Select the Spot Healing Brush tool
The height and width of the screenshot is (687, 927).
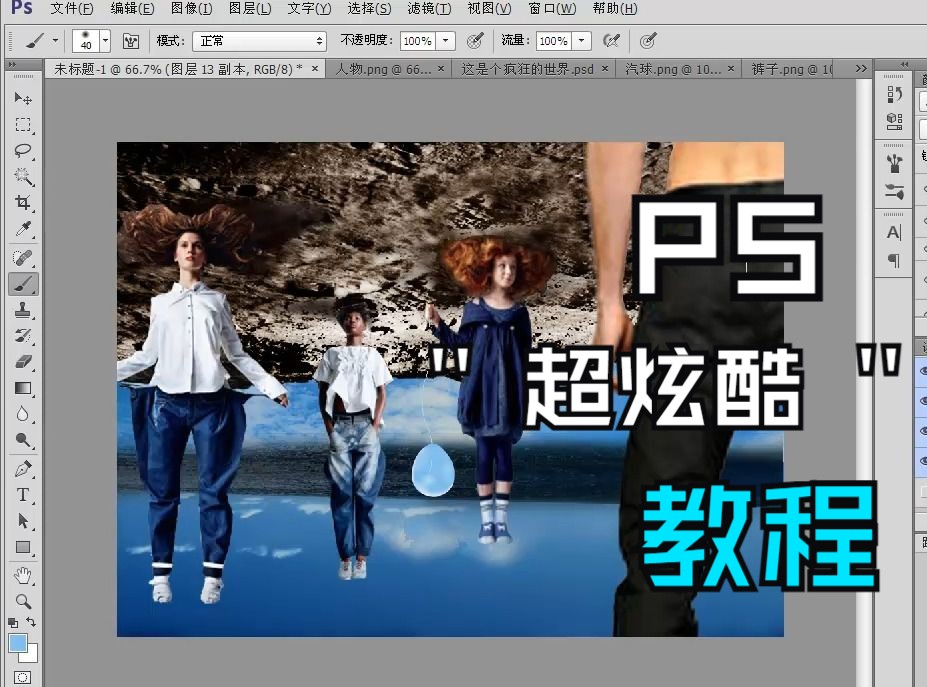pos(23,258)
